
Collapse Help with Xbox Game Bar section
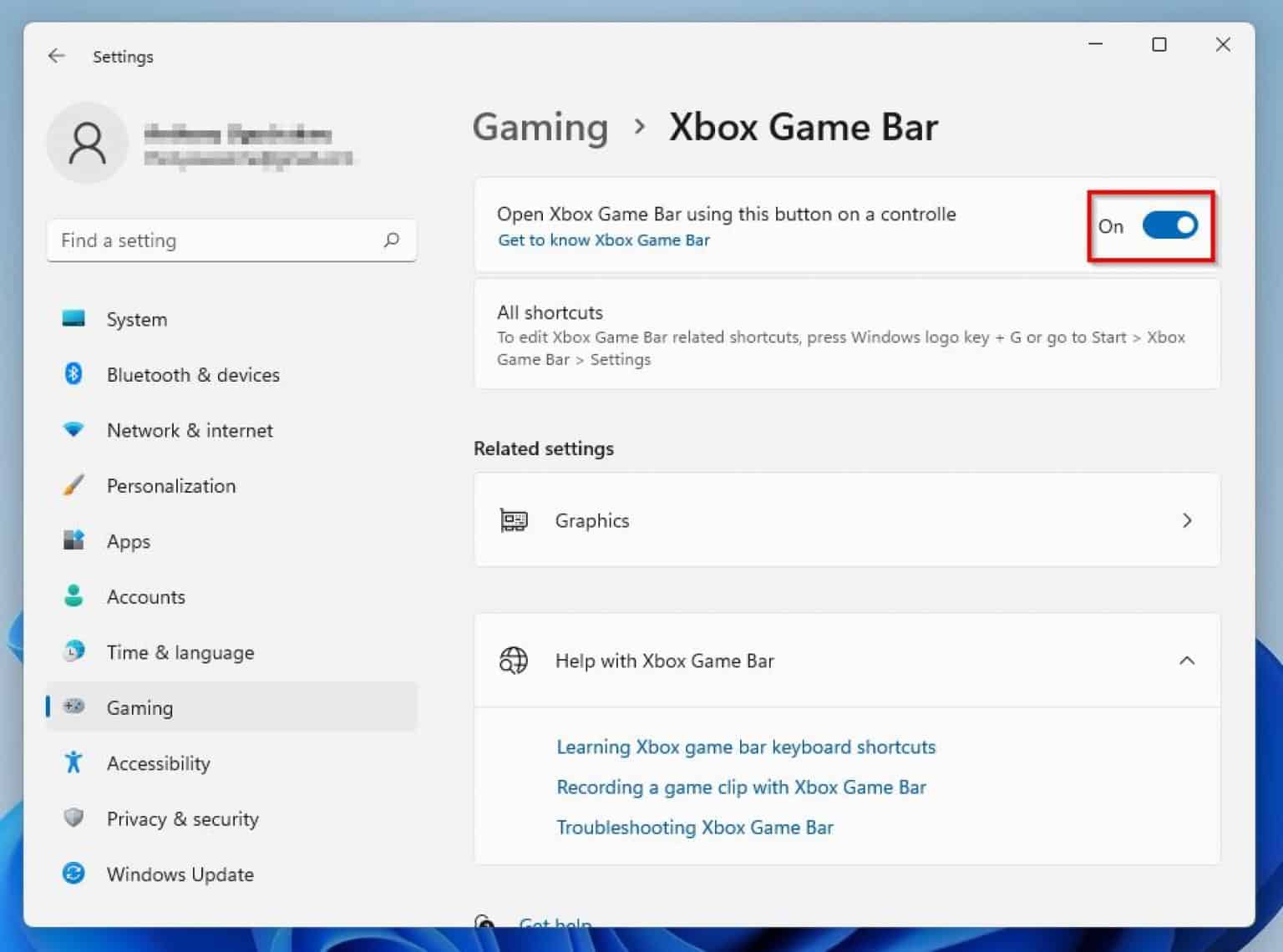[1187, 661]
